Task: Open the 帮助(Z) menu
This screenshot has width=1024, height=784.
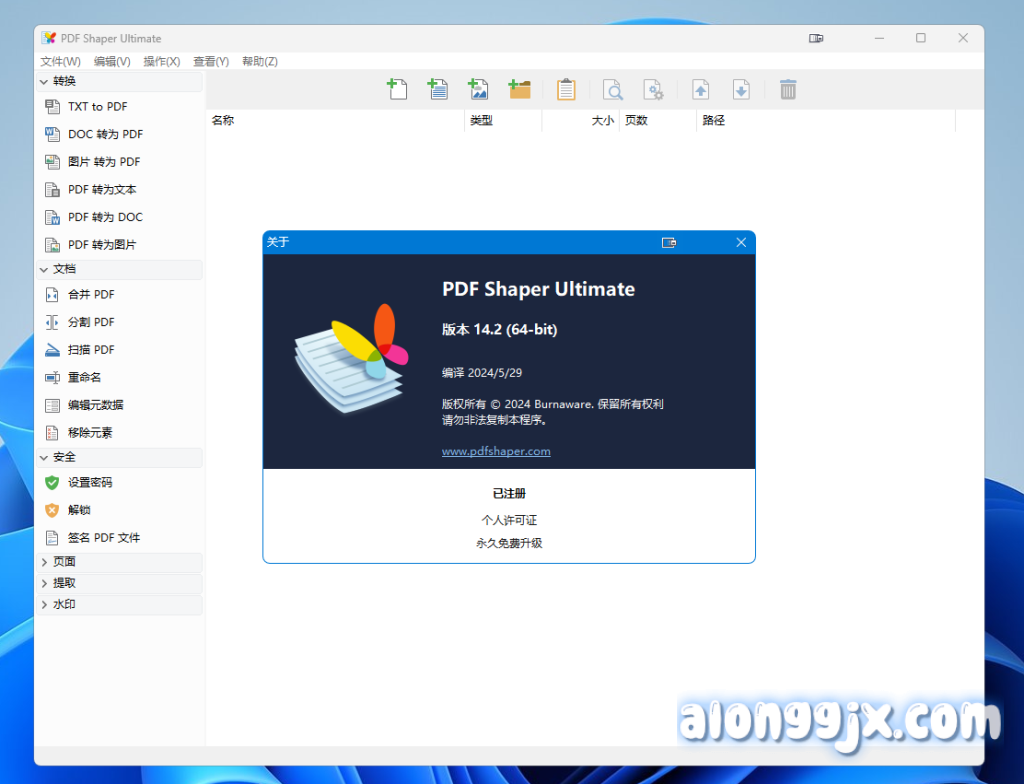Action: (x=260, y=61)
